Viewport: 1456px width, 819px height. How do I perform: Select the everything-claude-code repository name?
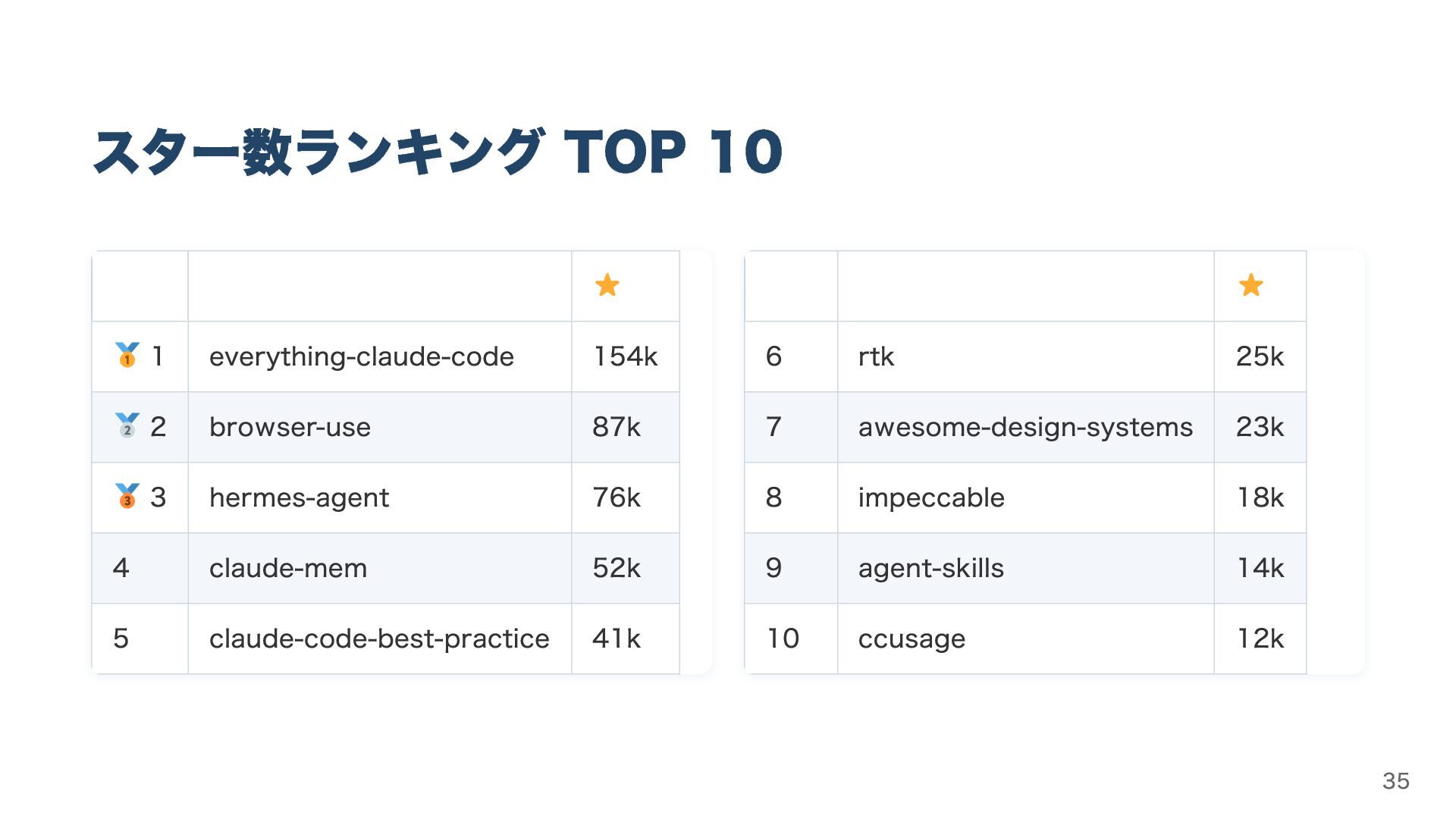coord(362,356)
